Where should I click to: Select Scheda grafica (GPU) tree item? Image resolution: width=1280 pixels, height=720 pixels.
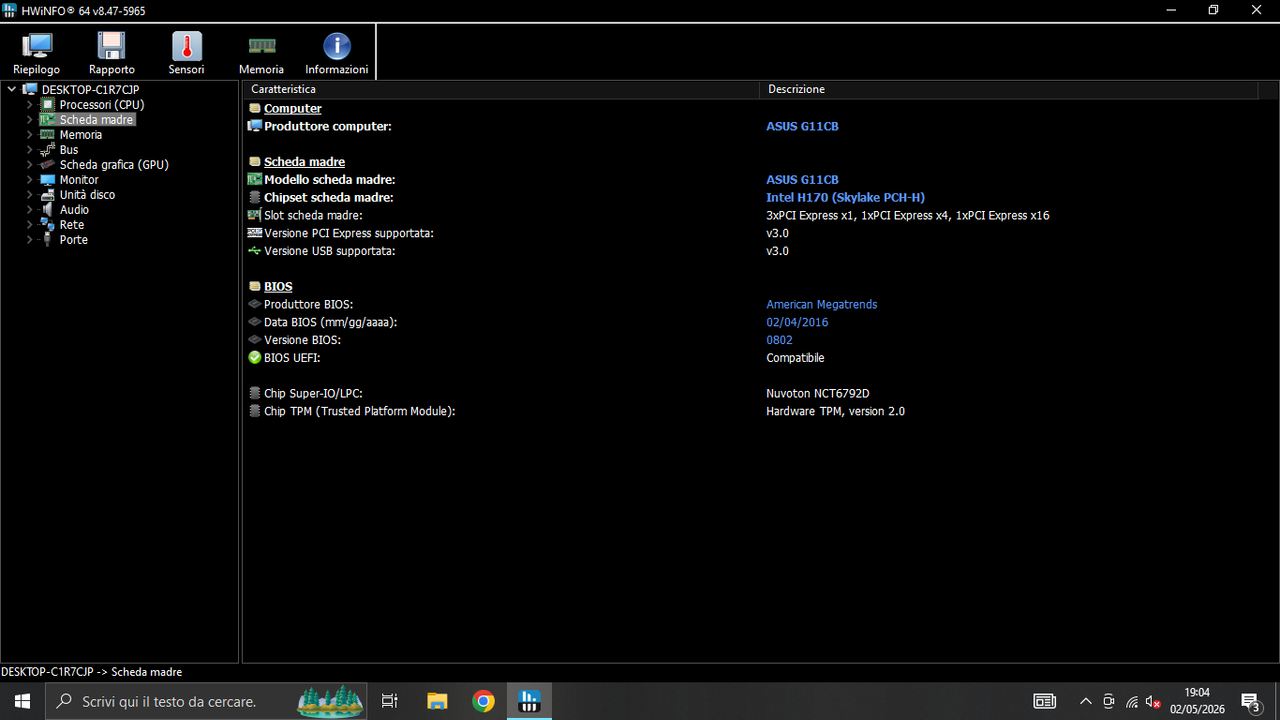114,165
